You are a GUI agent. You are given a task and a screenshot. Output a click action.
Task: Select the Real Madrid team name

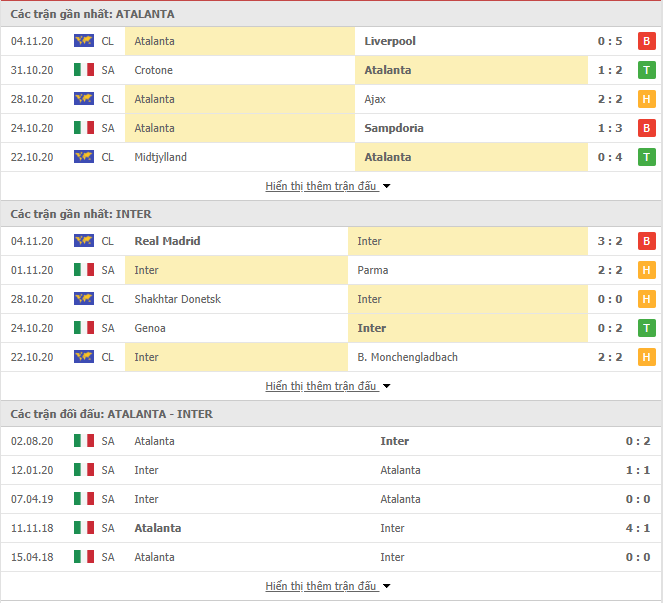[x=167, y=241]
